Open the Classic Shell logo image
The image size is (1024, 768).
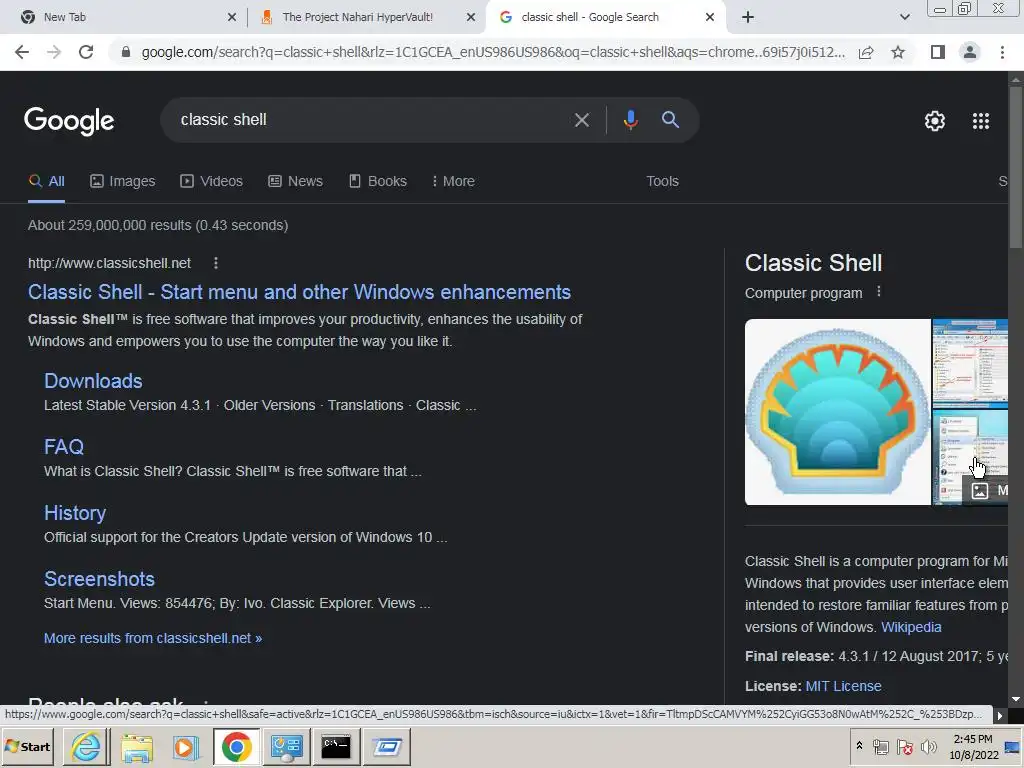pos(837,412)
